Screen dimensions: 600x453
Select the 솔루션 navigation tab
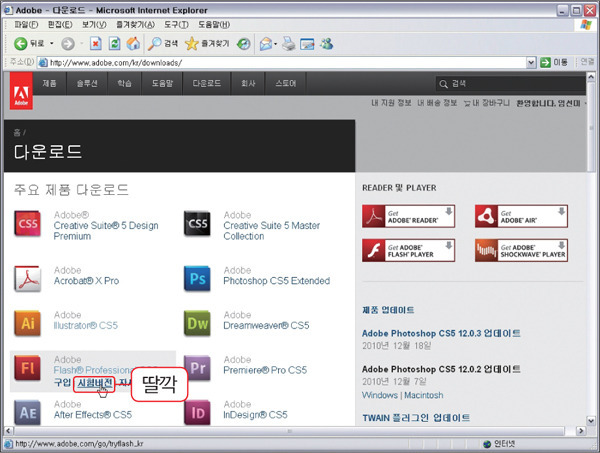87,83
